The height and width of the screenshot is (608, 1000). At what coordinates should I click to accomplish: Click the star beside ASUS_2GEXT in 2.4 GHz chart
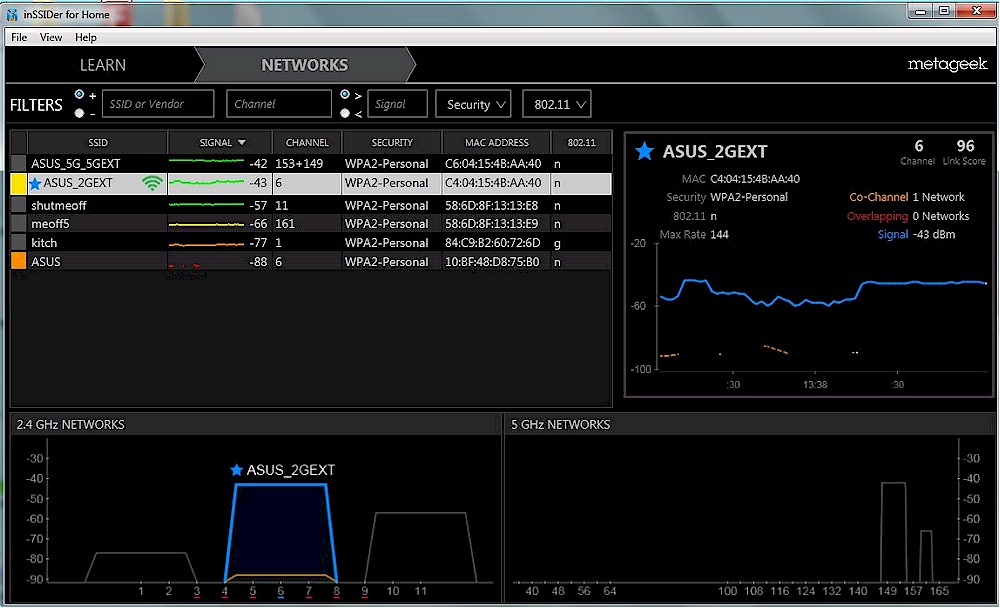tap(236, 470)
